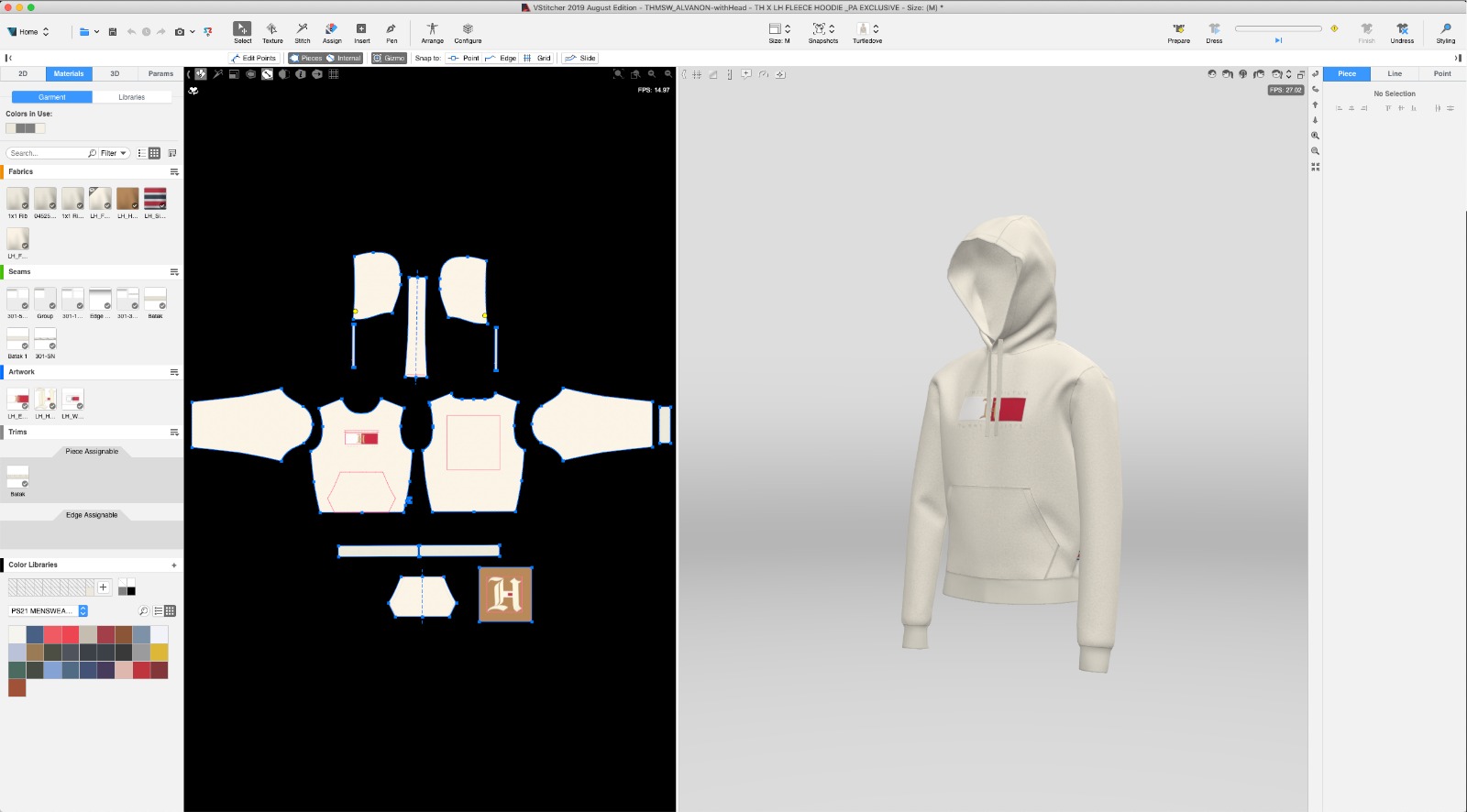Switch to the Line tab
This screenshot has width=1467, height=812.
tap(1394, 73)
